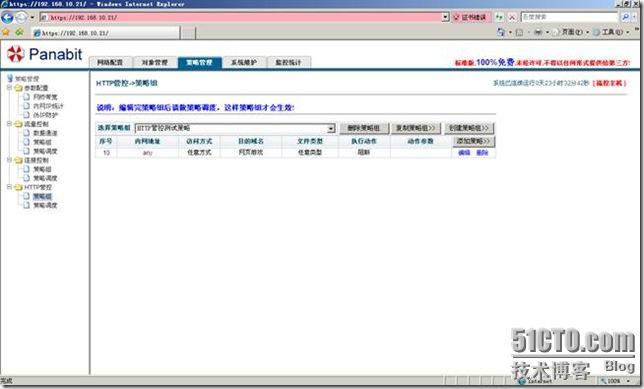
Task: Click the certificate error shield indicator
Action: coord(470,17)
